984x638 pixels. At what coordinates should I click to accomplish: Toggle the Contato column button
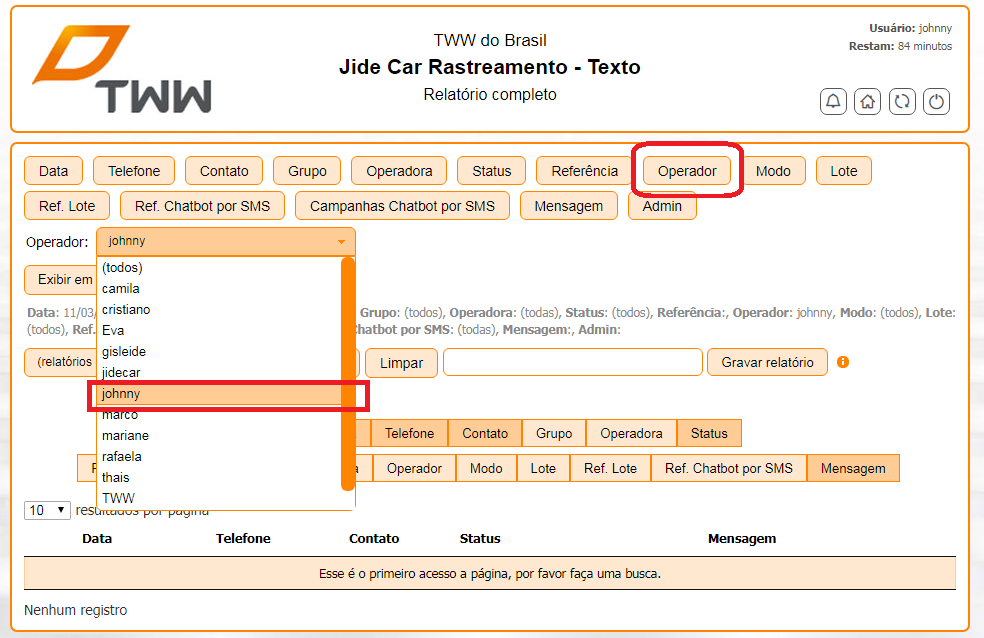485,433
